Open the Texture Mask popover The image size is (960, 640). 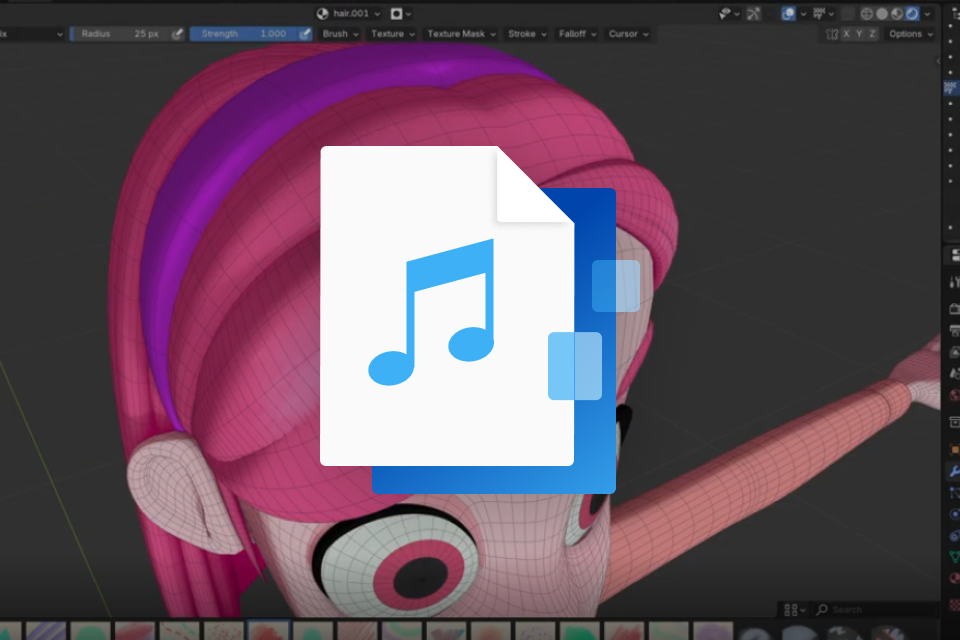point(461,34)
